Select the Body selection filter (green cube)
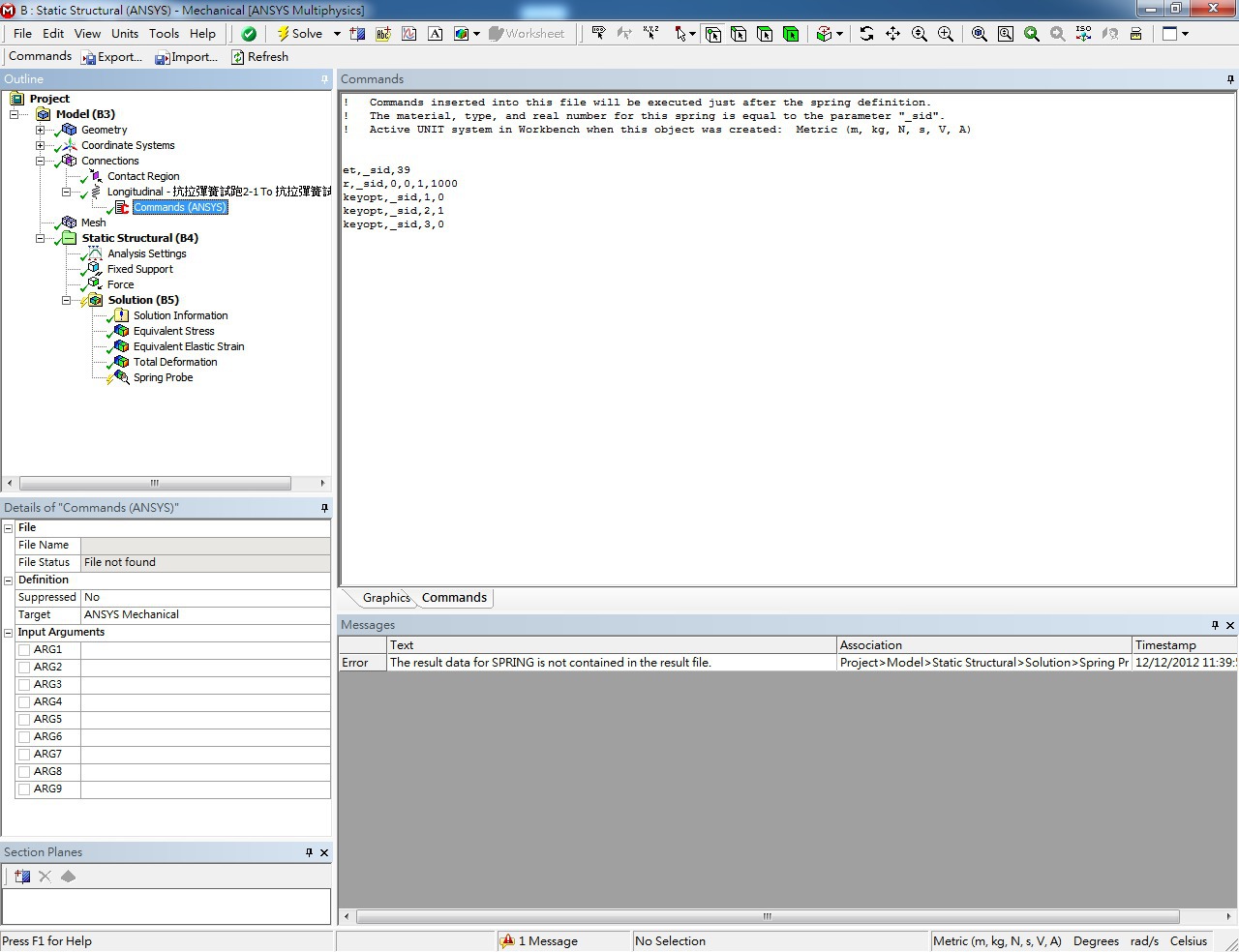This screenshot has height=952, width=1239. pyautogui.click(x=791, y=34)
